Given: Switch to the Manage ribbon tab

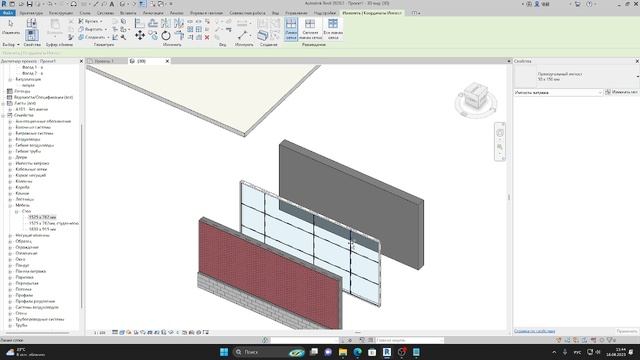Looking at the screenshot, I should point(296,13).
